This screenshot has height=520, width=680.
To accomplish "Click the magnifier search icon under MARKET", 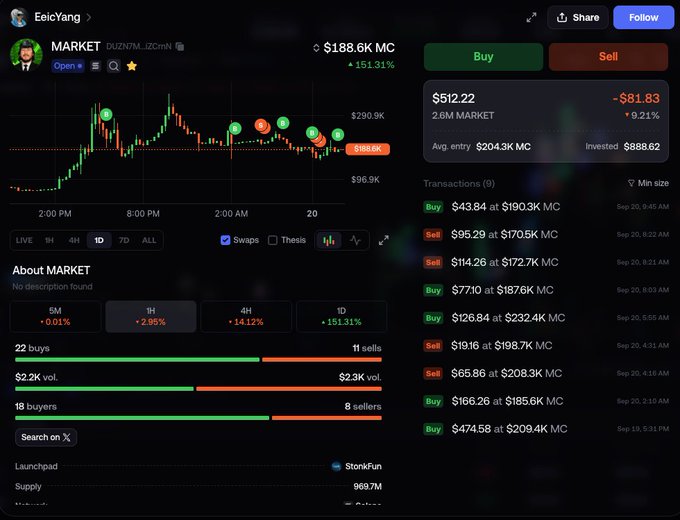I will pos(114,66).
